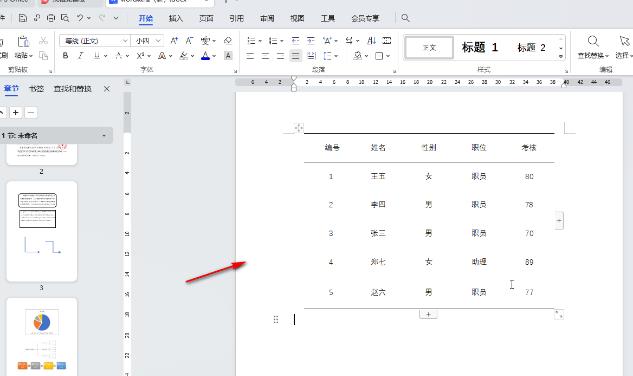Click the Decrease Indent icon
This screenshot has height=376, width=633.
(x=296, y=40)
